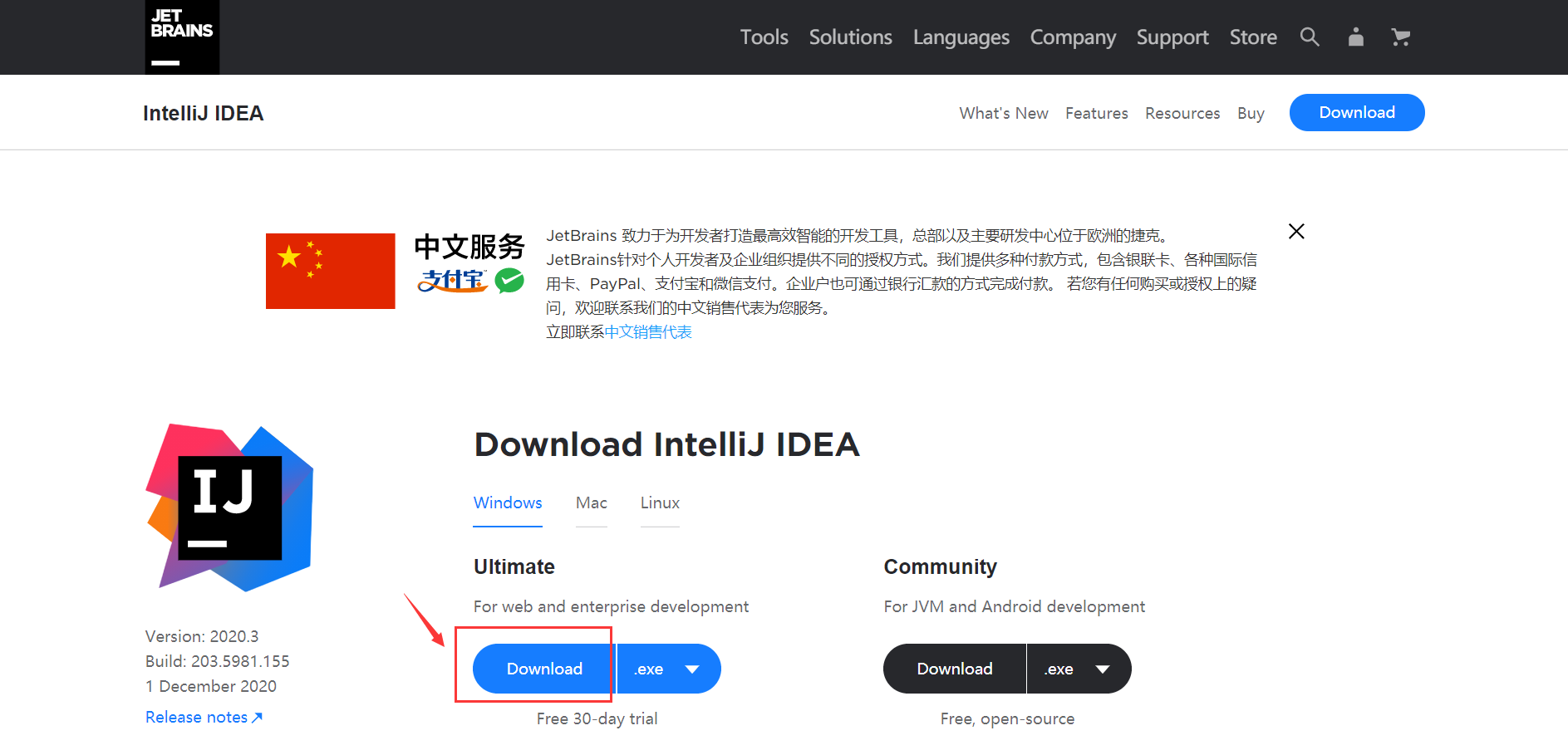Open the Company menu
Image resolution: width=1568 pixels, height=755 pixels.
tap(1073, 37)
